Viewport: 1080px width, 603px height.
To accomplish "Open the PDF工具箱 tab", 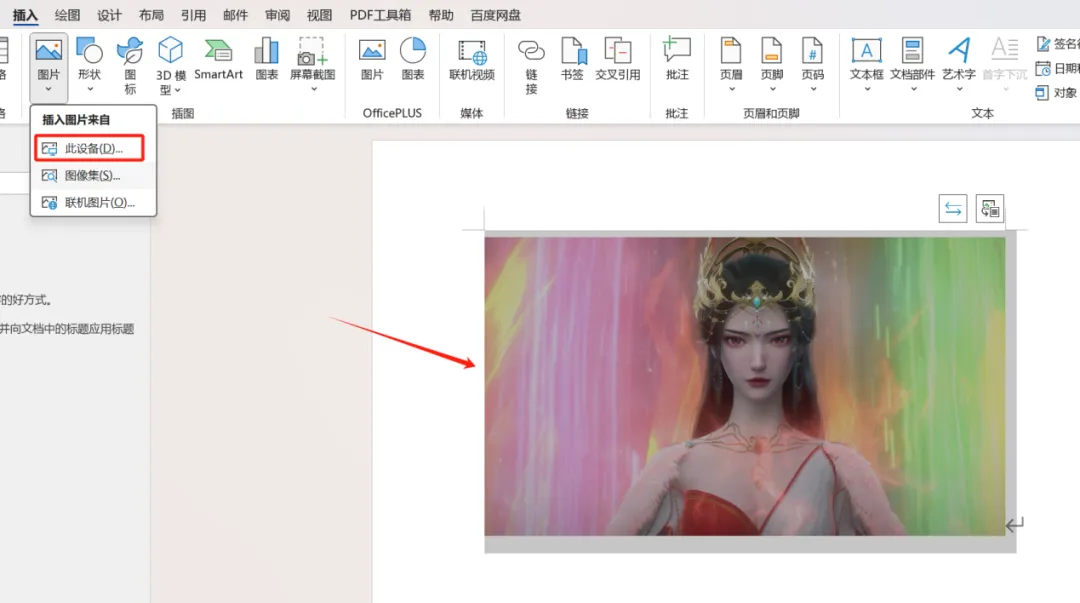I will [x=380, y=15].
